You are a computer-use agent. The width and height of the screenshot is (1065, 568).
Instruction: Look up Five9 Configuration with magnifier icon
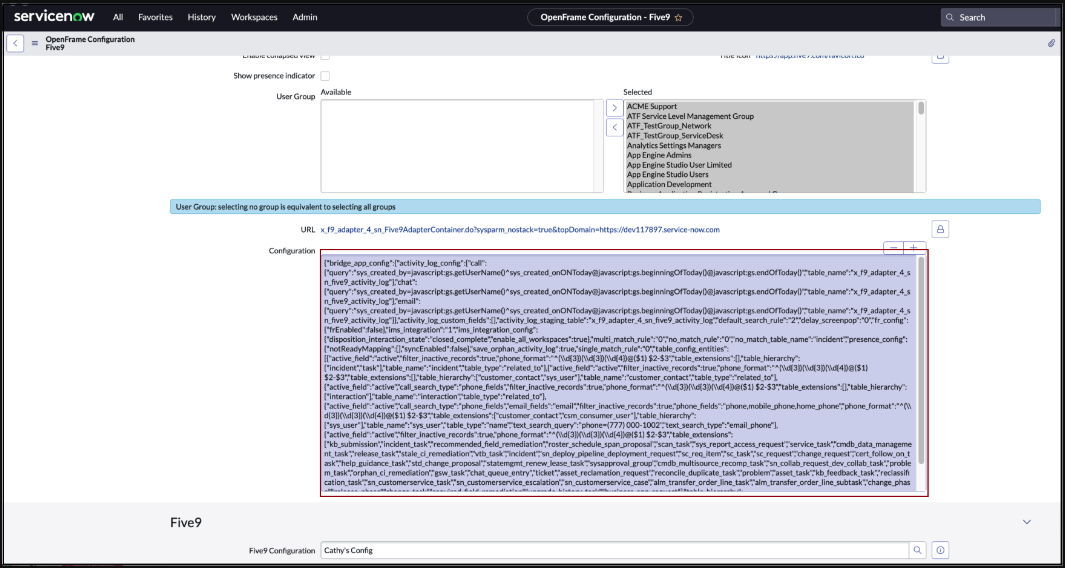(x=918, y=550)
